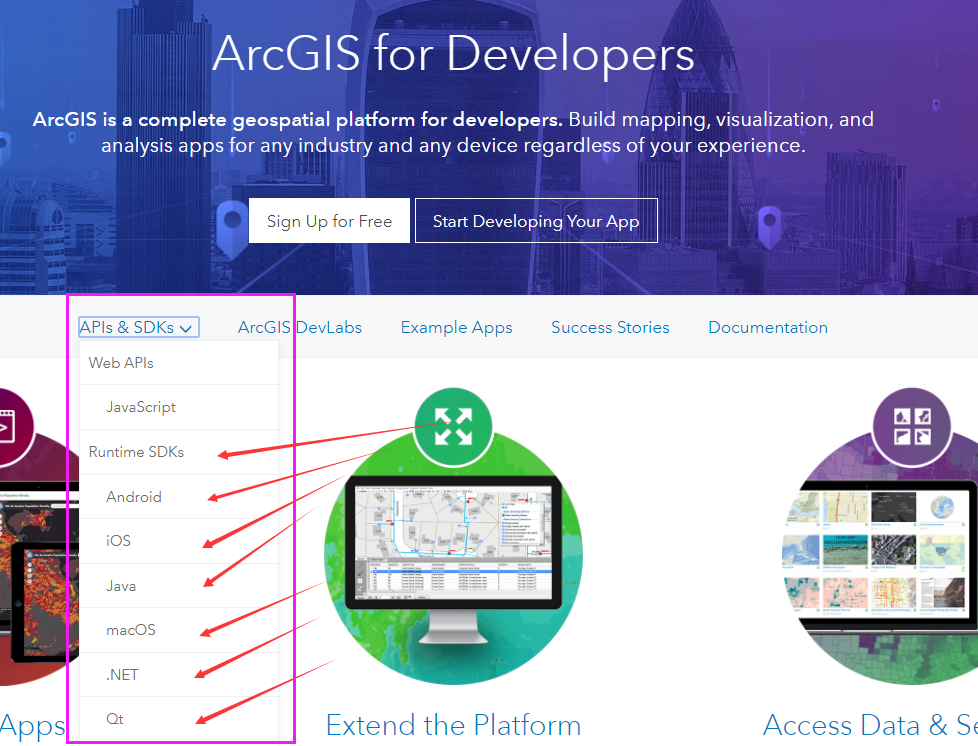Click the Web APIs menu heading
Viewport: 978px width, 746px height.
[x=179, y=363]
